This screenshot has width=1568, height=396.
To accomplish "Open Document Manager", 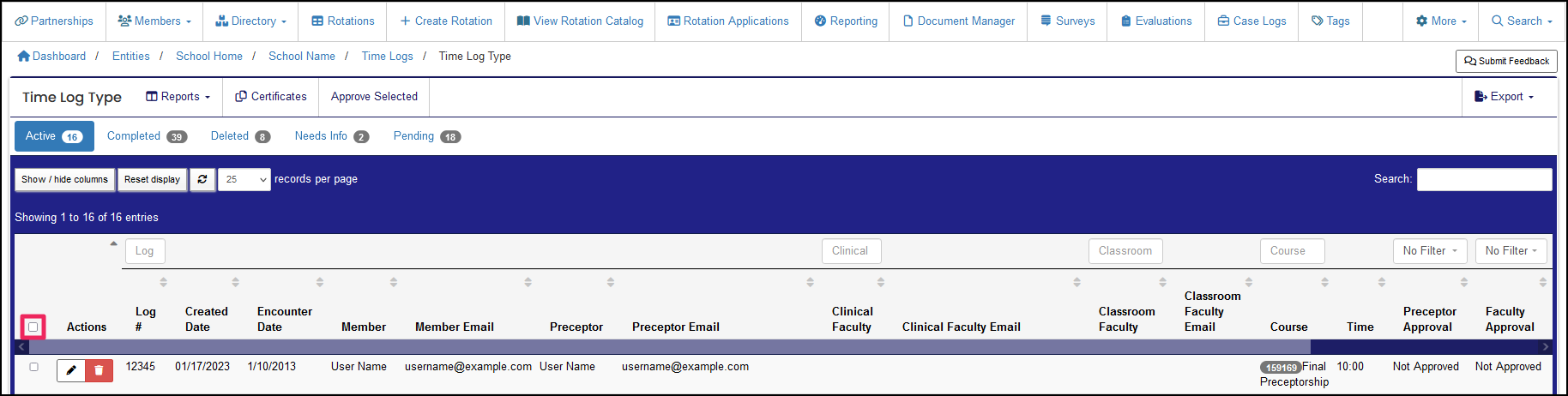I will (958, 21).
